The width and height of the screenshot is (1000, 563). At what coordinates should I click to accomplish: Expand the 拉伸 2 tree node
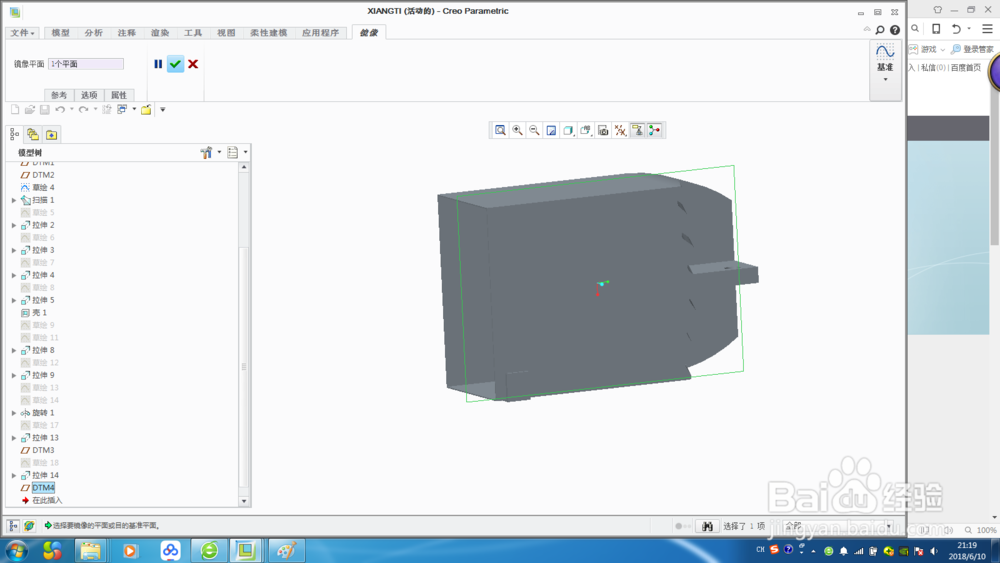14,225
